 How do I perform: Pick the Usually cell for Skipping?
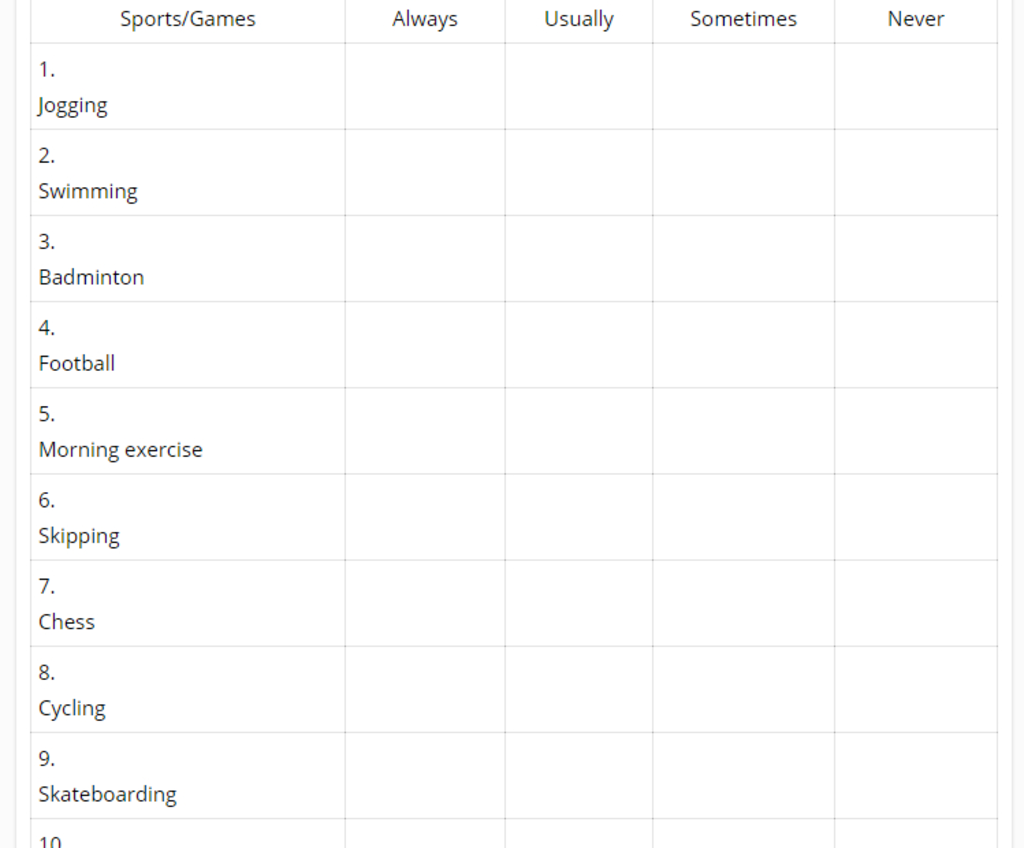point(579,517)
